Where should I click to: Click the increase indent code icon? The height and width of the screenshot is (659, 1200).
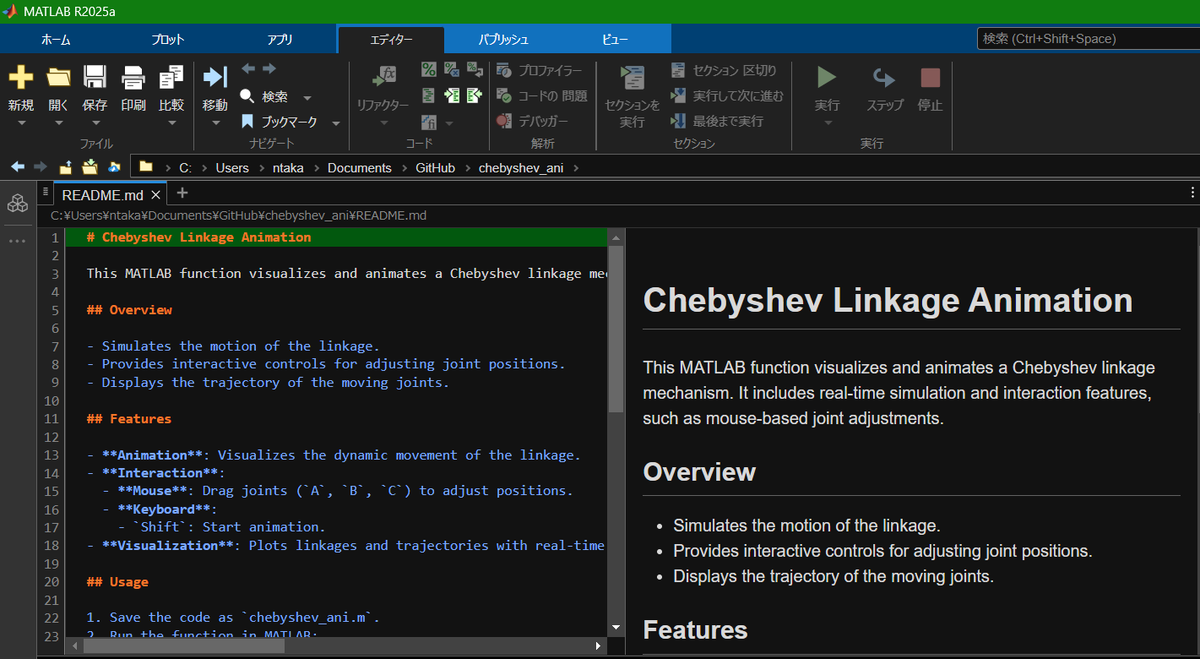(x=451, y=96)
